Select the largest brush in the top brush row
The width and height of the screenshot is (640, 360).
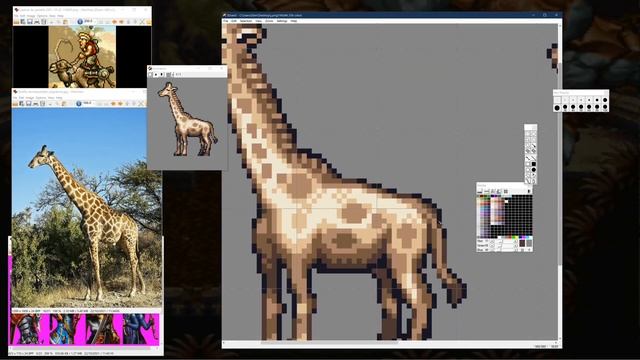[605, 100]
